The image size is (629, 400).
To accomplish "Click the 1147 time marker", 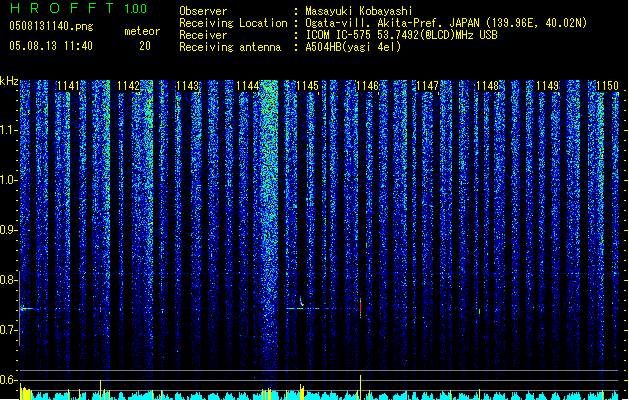I will point(428,86).
